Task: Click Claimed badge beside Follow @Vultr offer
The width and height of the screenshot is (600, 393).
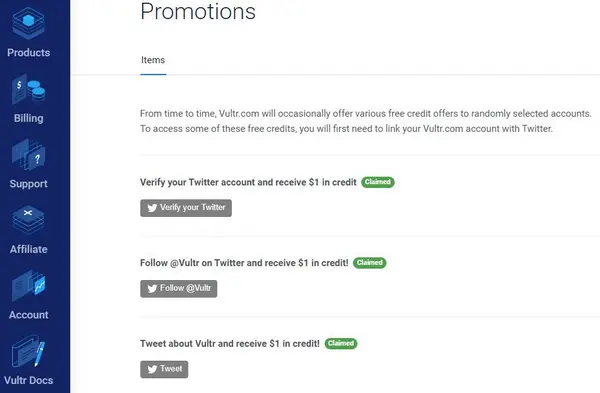Action: coord(370,263)
